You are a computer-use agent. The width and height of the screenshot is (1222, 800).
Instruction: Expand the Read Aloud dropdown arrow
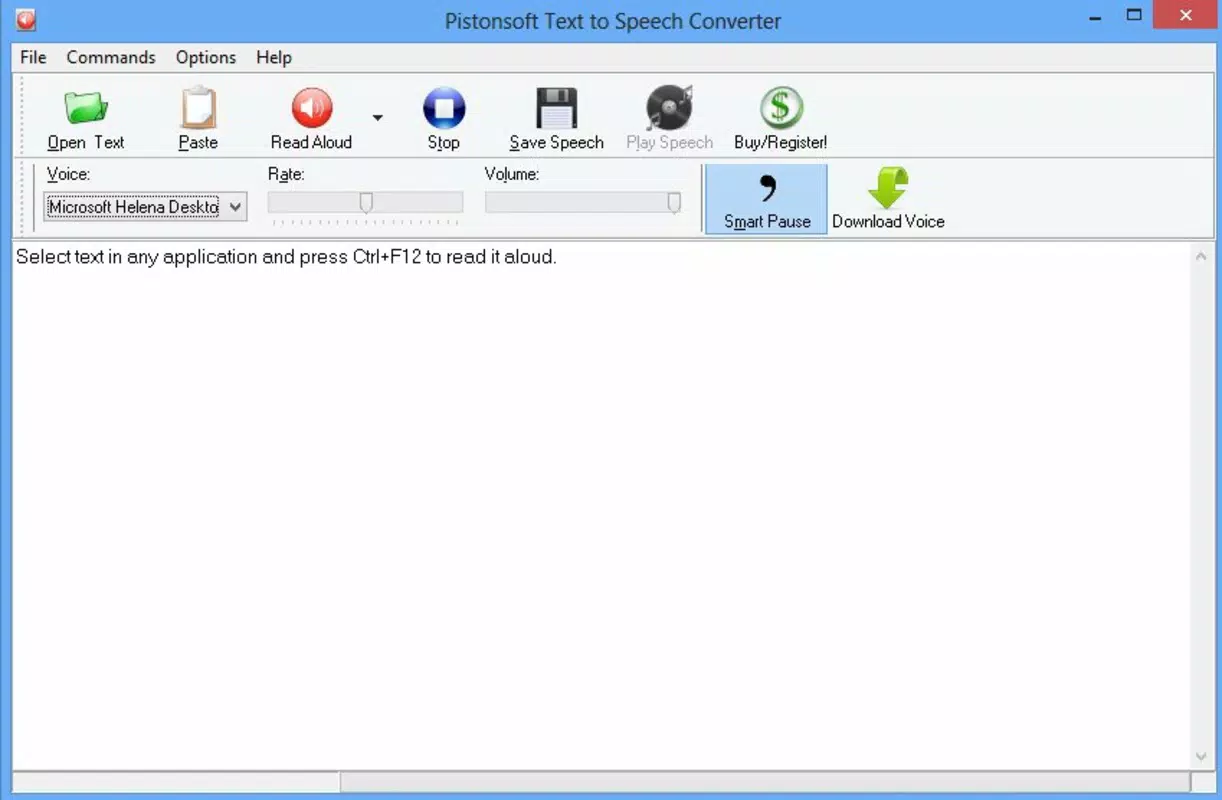tap(377, 117)
